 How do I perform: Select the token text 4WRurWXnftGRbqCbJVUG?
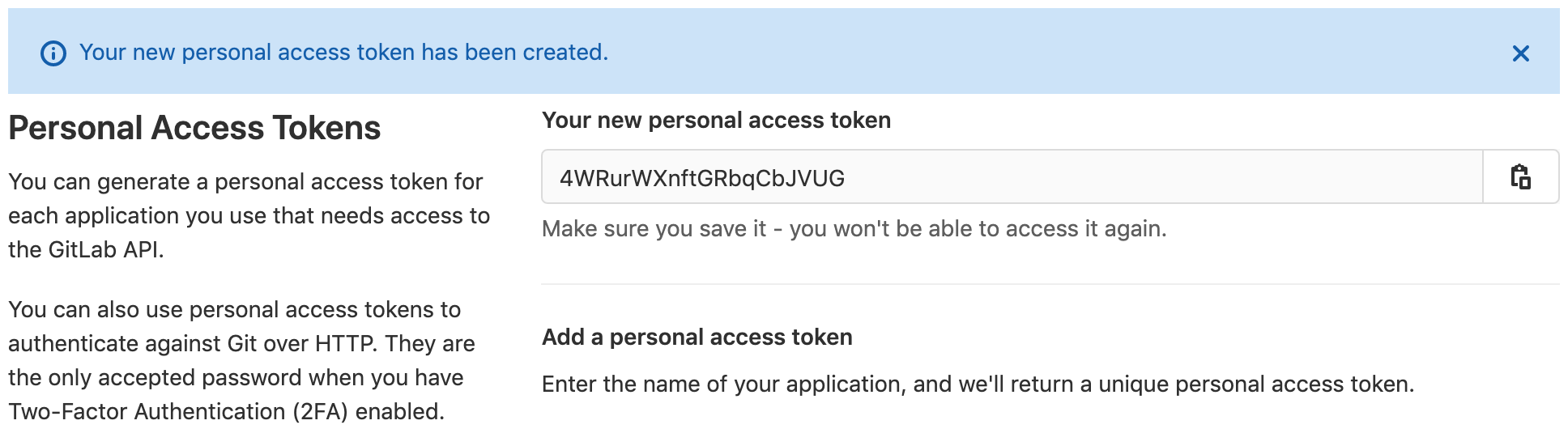[x=702, y=178]
